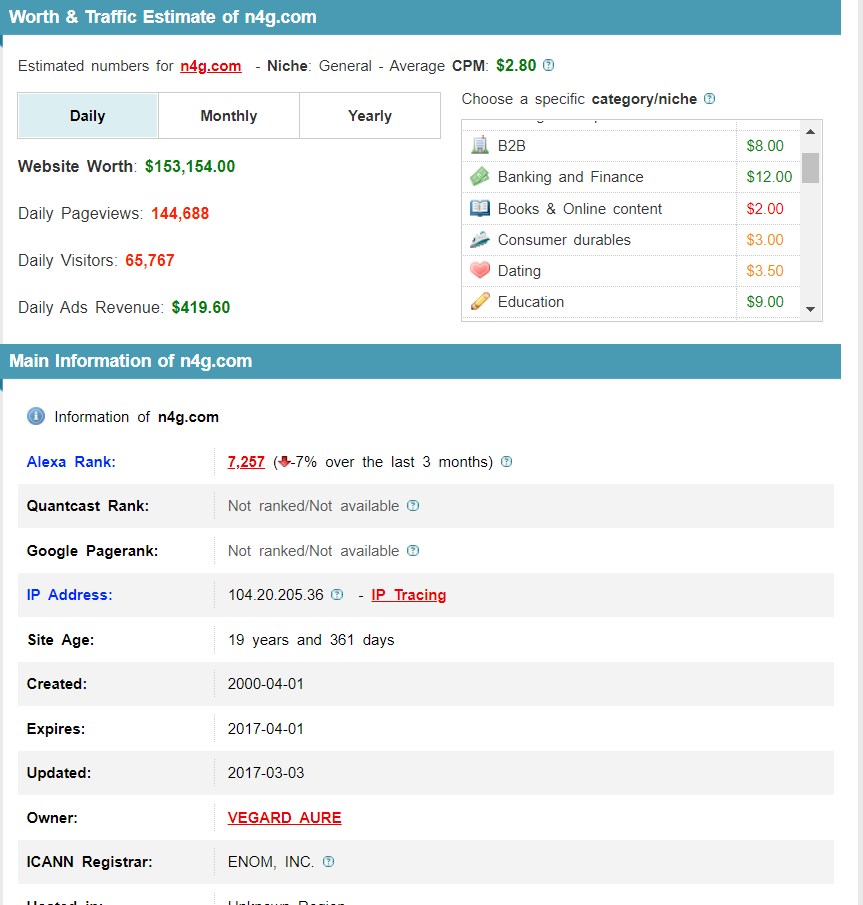Click the Created date 2000-04-01
The image size is (863, 905).
tap(266, 684)
